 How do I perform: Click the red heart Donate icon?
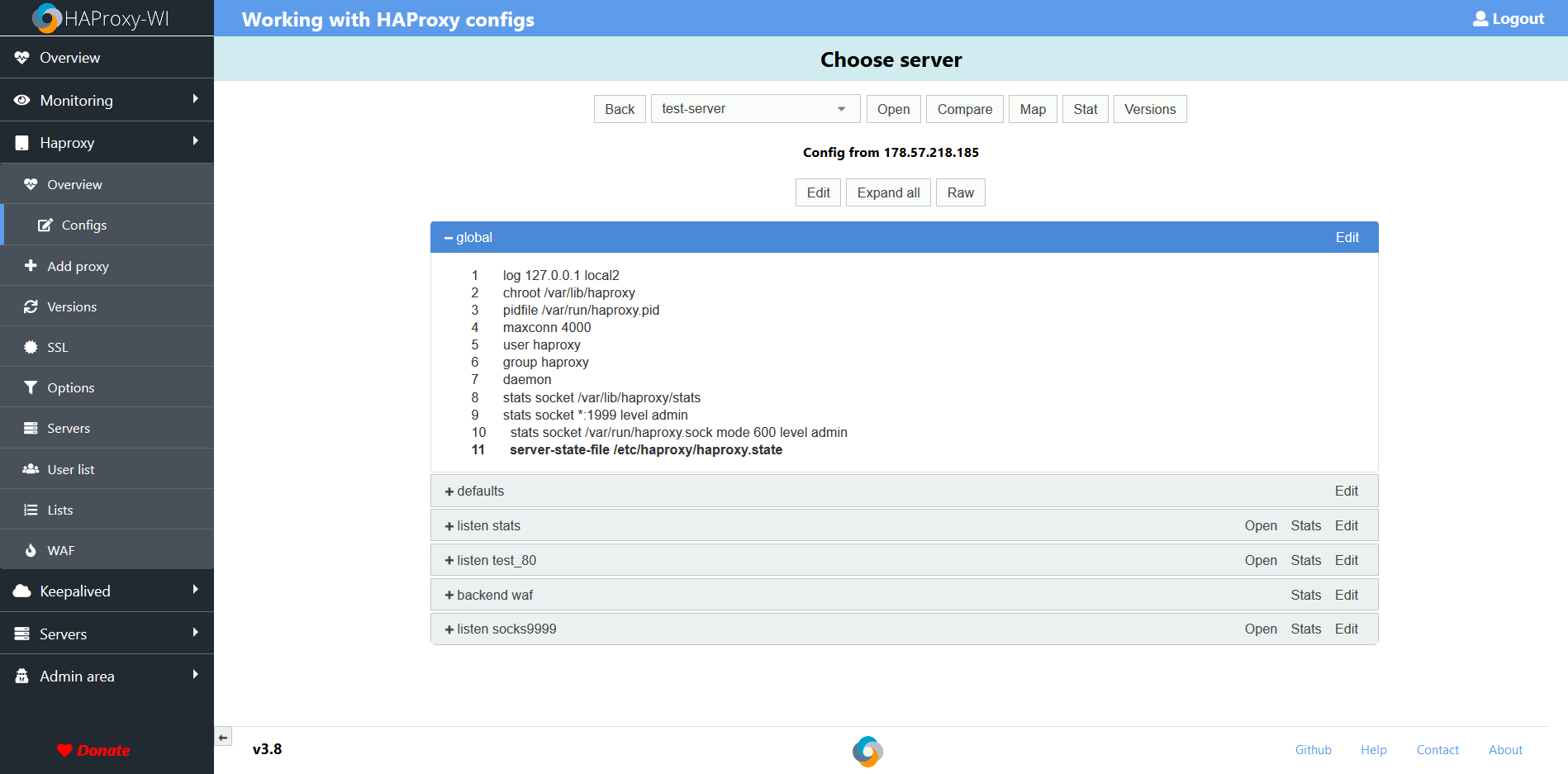click(x=64, y=750)
